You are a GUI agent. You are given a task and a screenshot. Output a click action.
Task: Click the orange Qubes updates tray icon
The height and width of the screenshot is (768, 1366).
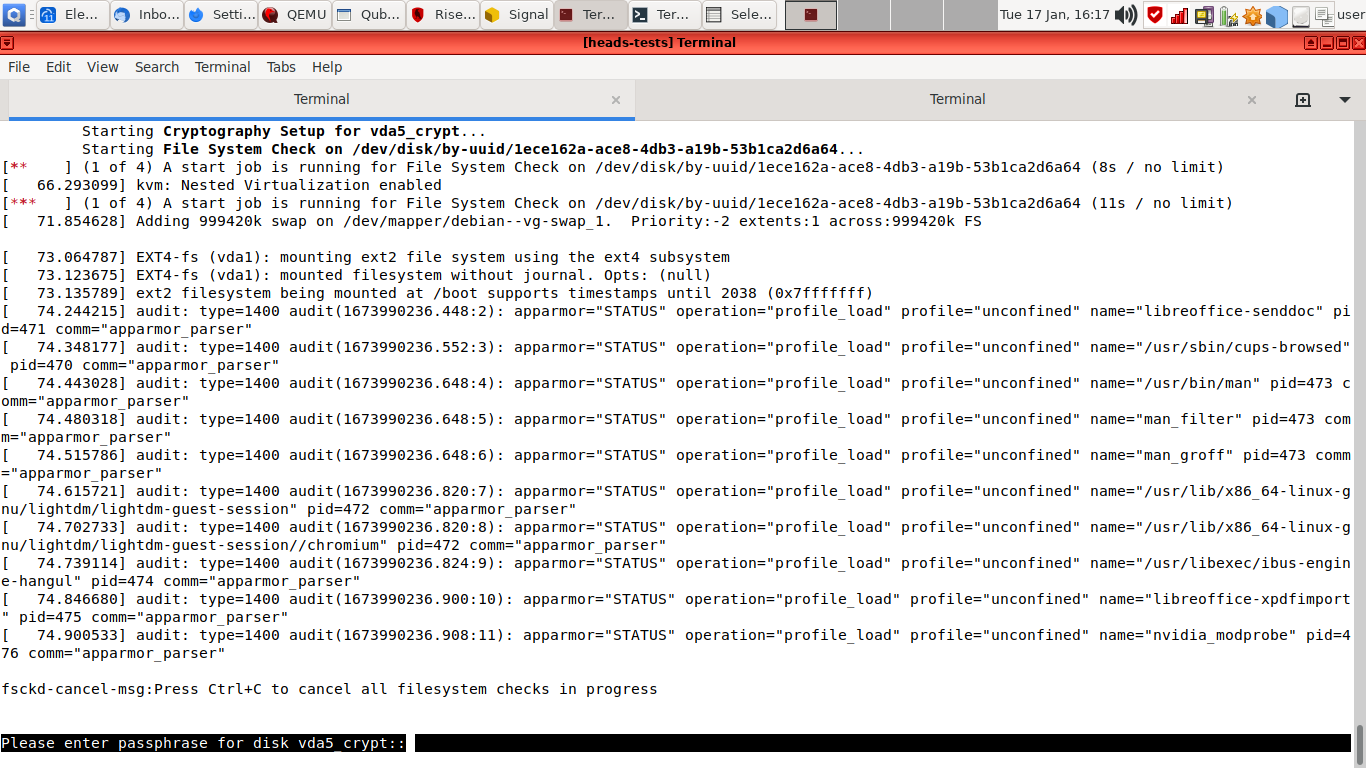pyautogui.click(x=1252, y=15)
